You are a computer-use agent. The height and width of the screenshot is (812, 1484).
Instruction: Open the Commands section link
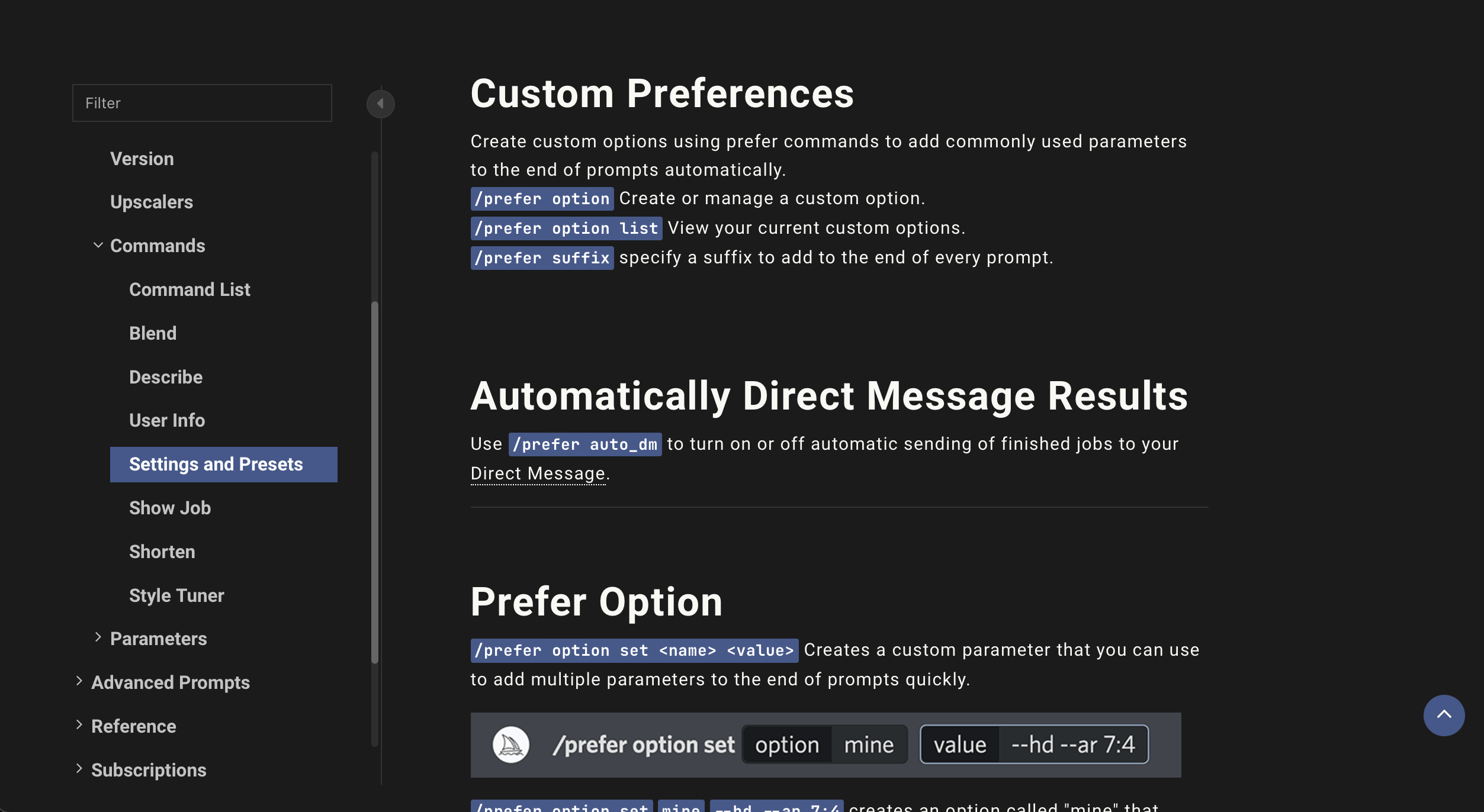click(158, 246)
